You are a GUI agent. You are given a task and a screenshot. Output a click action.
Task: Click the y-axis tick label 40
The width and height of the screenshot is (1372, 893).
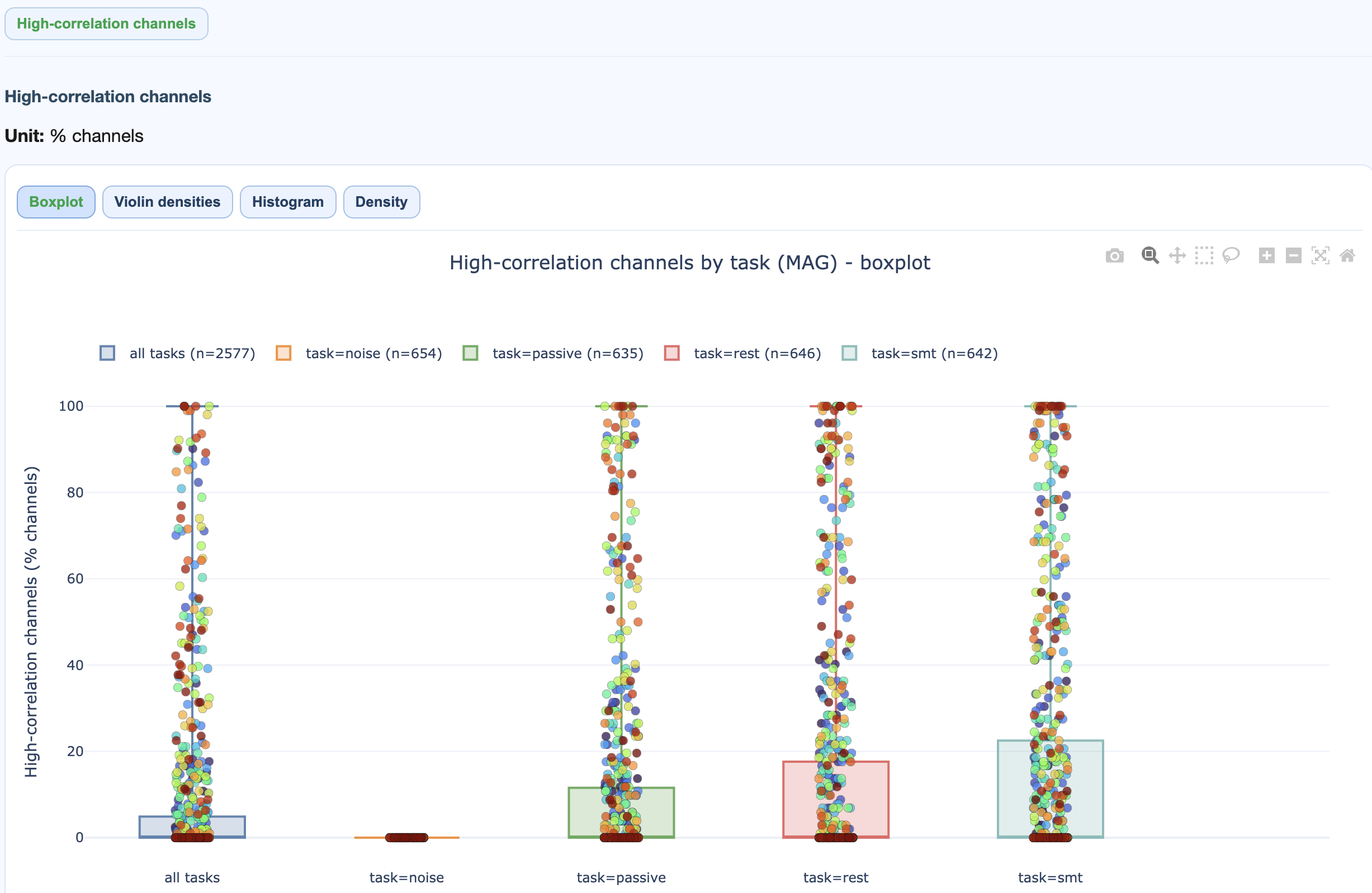75,665
